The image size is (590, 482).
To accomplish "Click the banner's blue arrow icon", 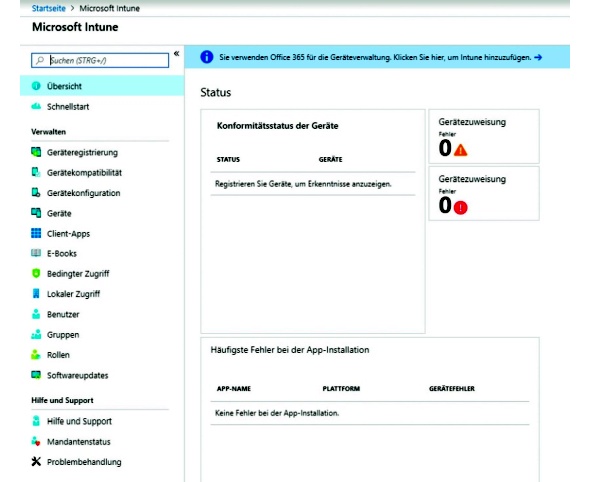I will tap(538, 57).
